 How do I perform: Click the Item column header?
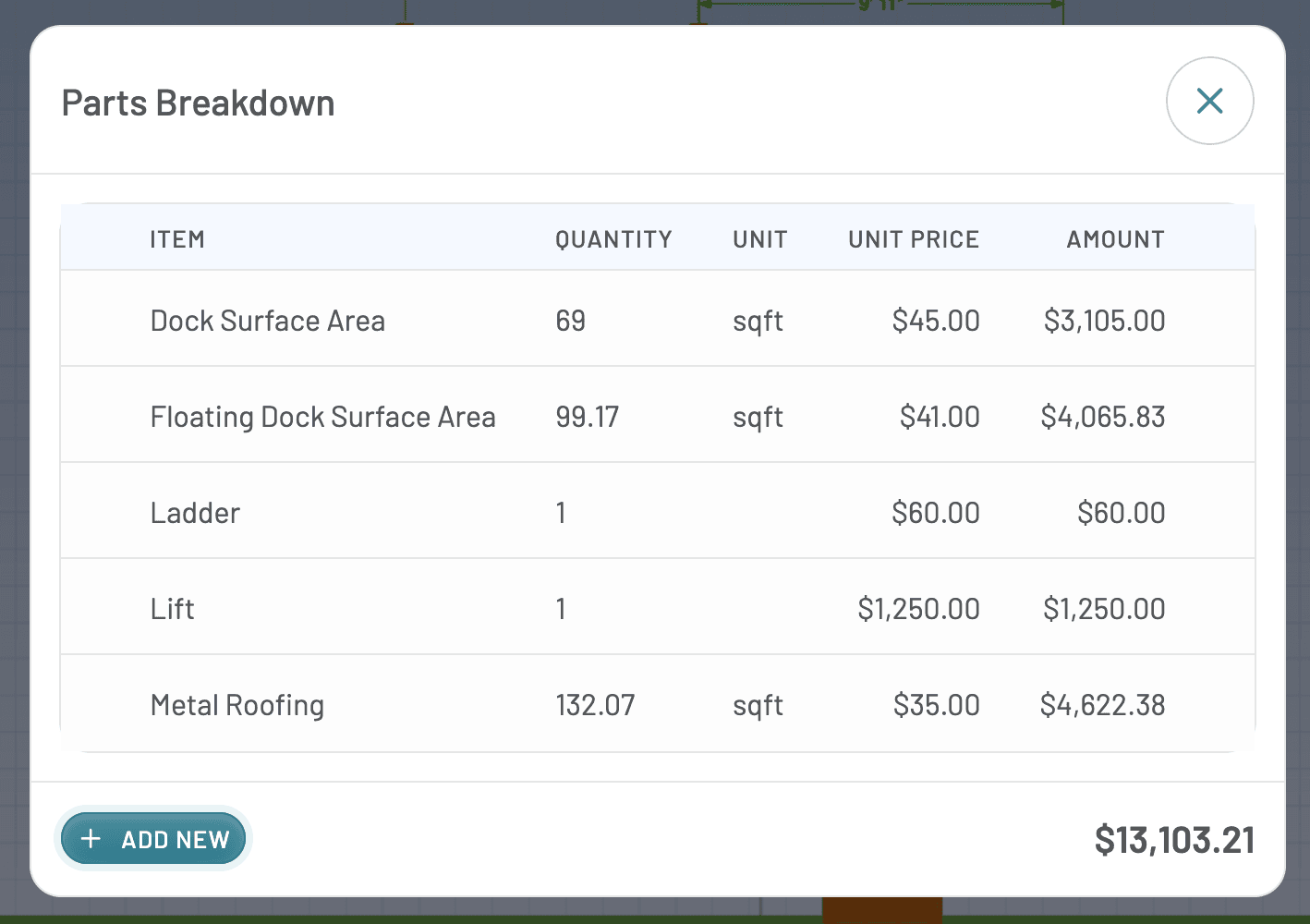point(177,239)
